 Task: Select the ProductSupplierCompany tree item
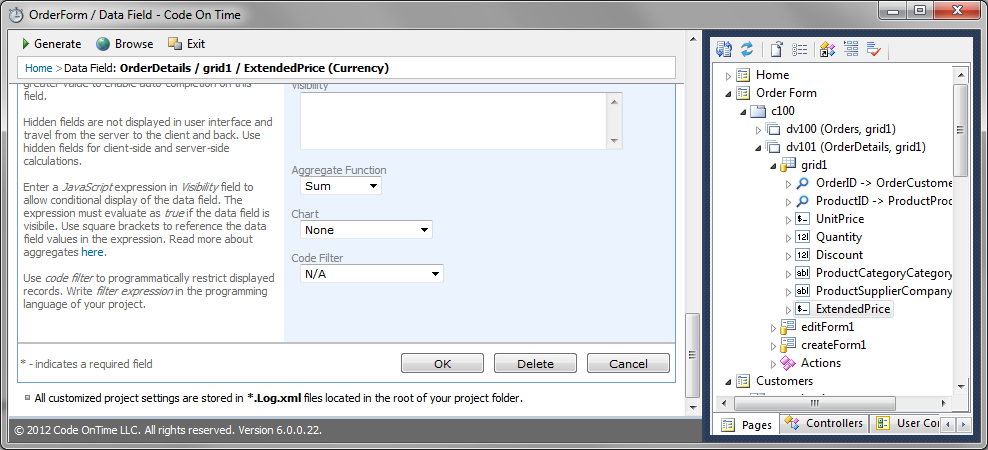883,291
